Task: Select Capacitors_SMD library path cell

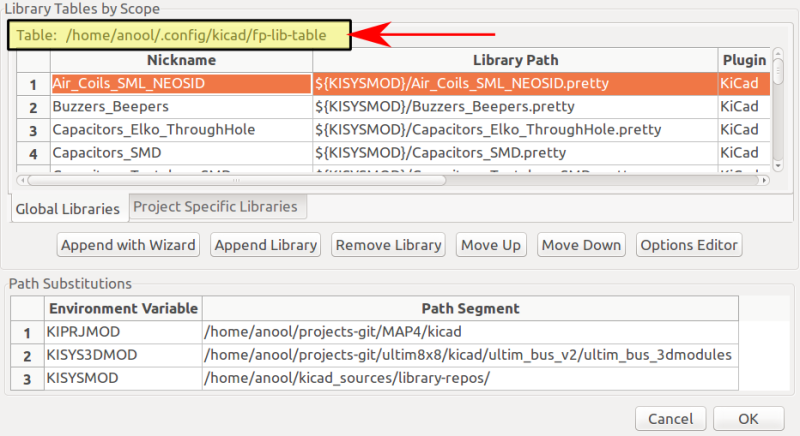Action: click(x=514, y=153)
